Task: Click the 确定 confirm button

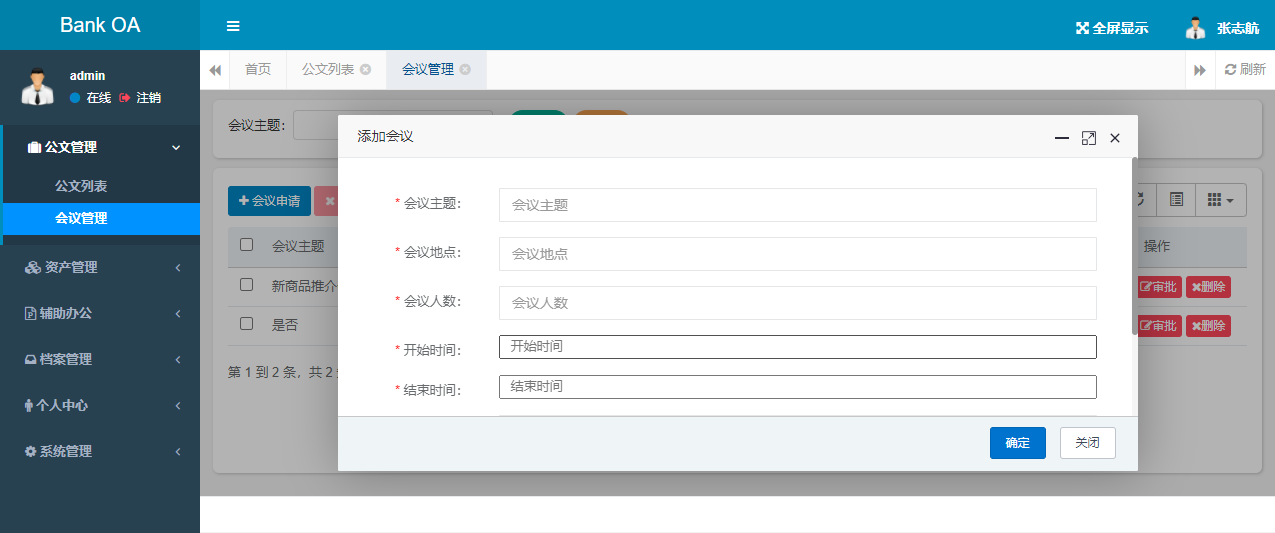Action: click(x=1018, y=443)
